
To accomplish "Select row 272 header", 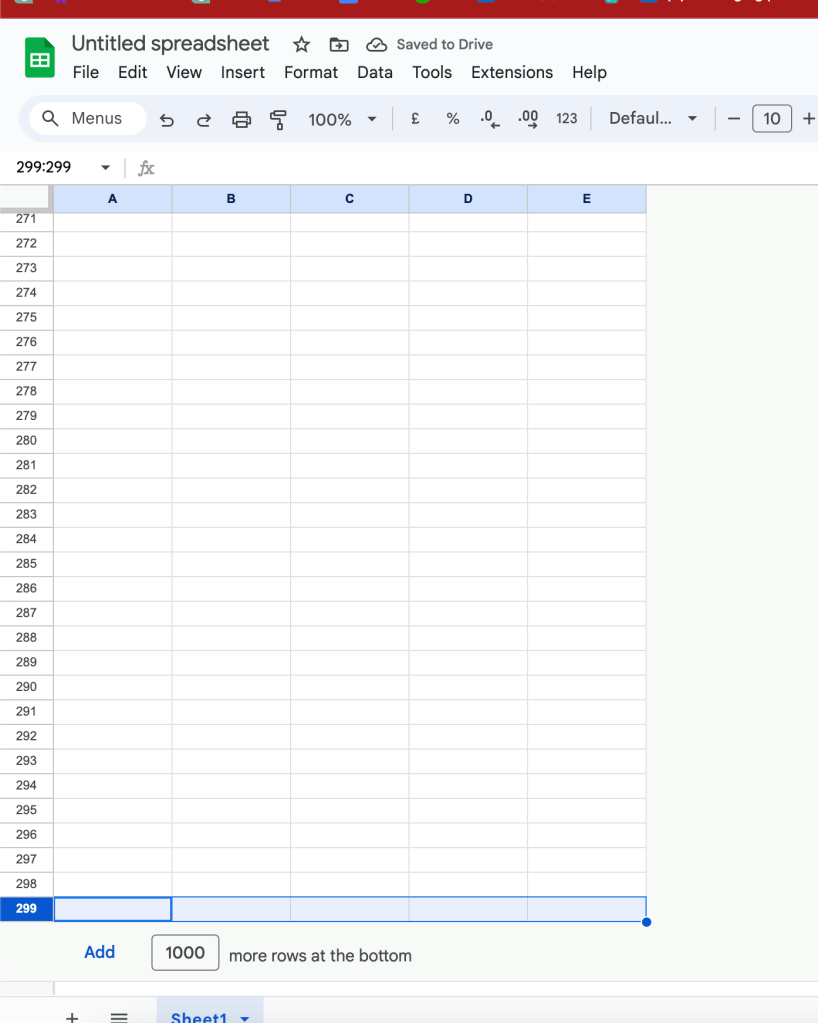I will click(x=27, y=243).
